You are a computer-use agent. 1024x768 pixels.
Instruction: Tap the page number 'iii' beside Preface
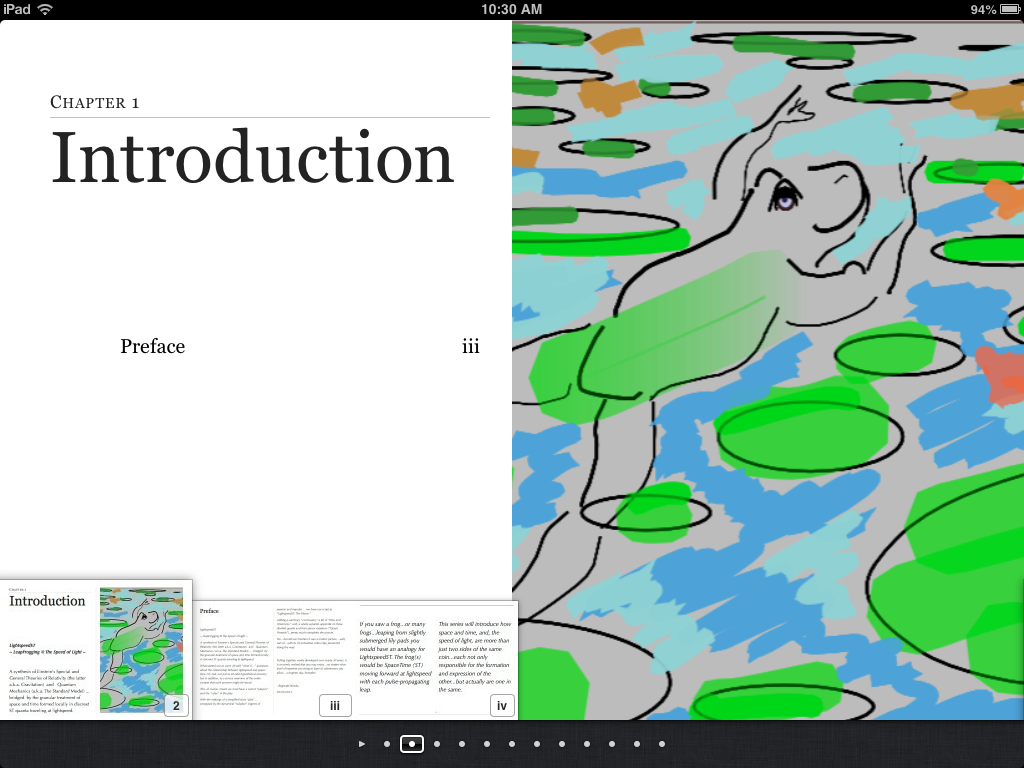pos(471,346)
